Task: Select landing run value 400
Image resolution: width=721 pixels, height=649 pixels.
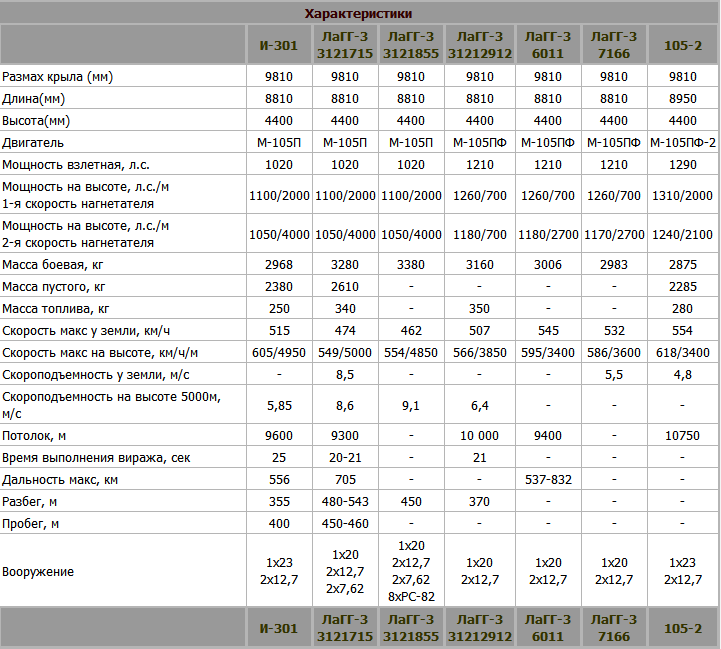Action: (x=279, y=524)
